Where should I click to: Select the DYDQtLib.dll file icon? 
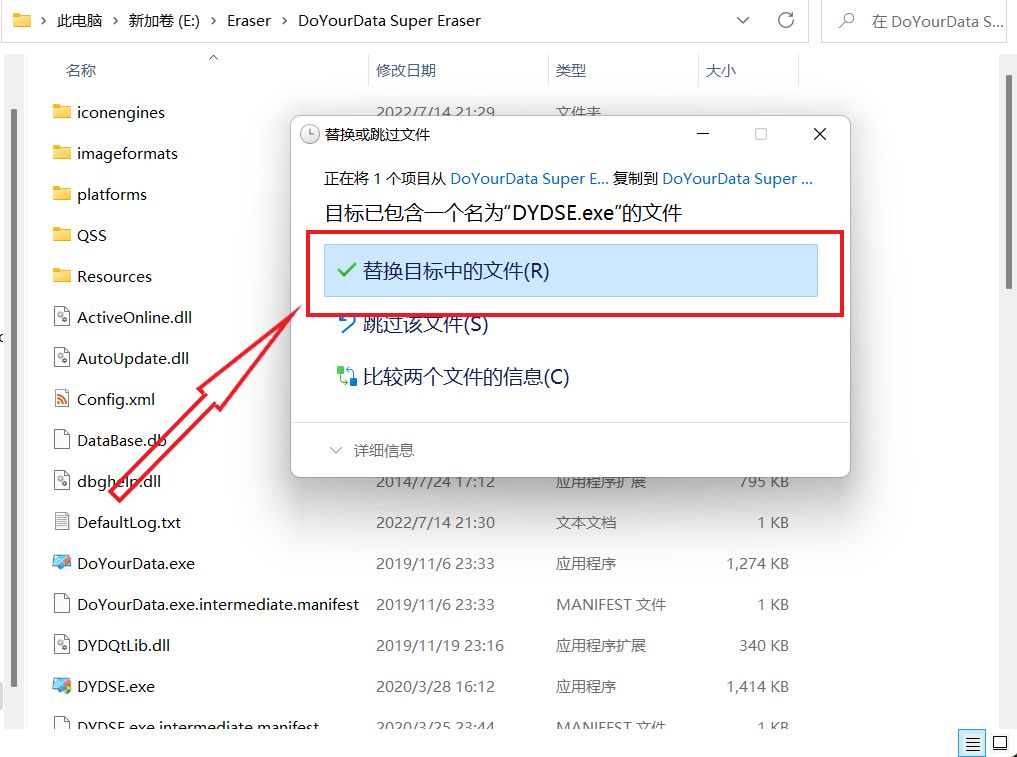pyautogui.click(x=62, y=645)
